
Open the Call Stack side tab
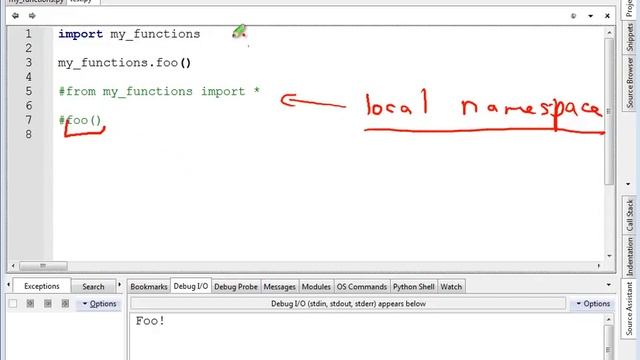pos(629,215)
